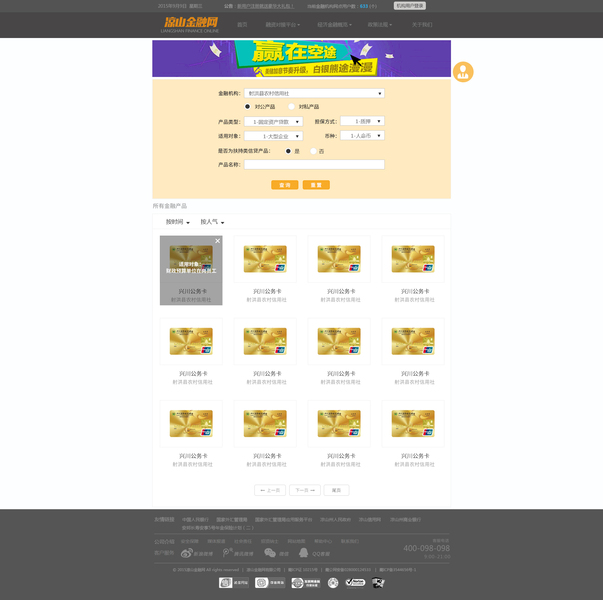Open the last 滨川公务卡 card in bottom row
603x600 pixels.
413,434
